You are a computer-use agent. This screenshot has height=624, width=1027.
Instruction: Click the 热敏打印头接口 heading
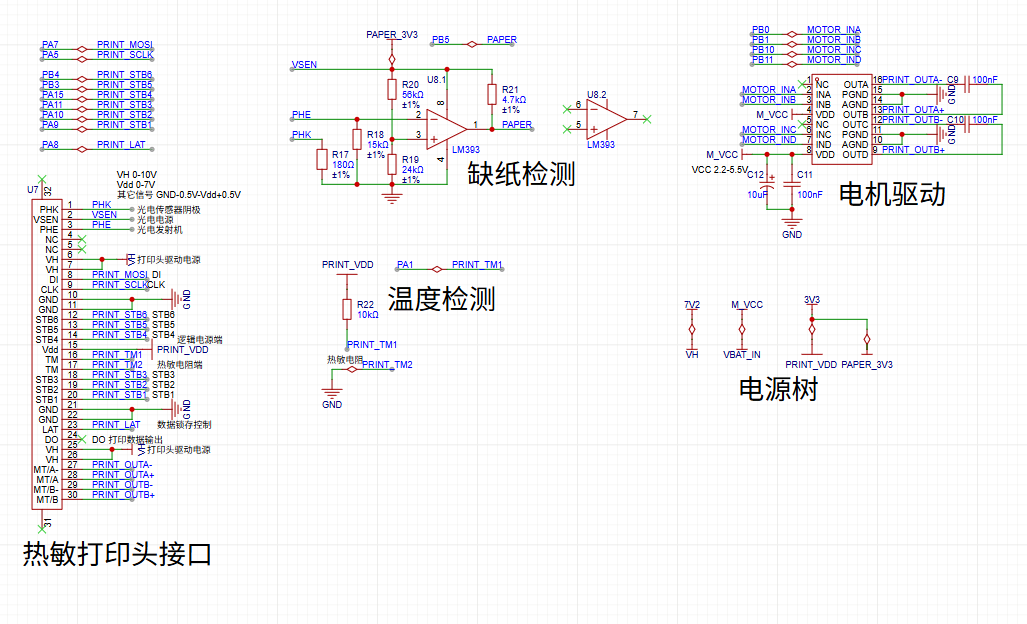click(117, 553)
